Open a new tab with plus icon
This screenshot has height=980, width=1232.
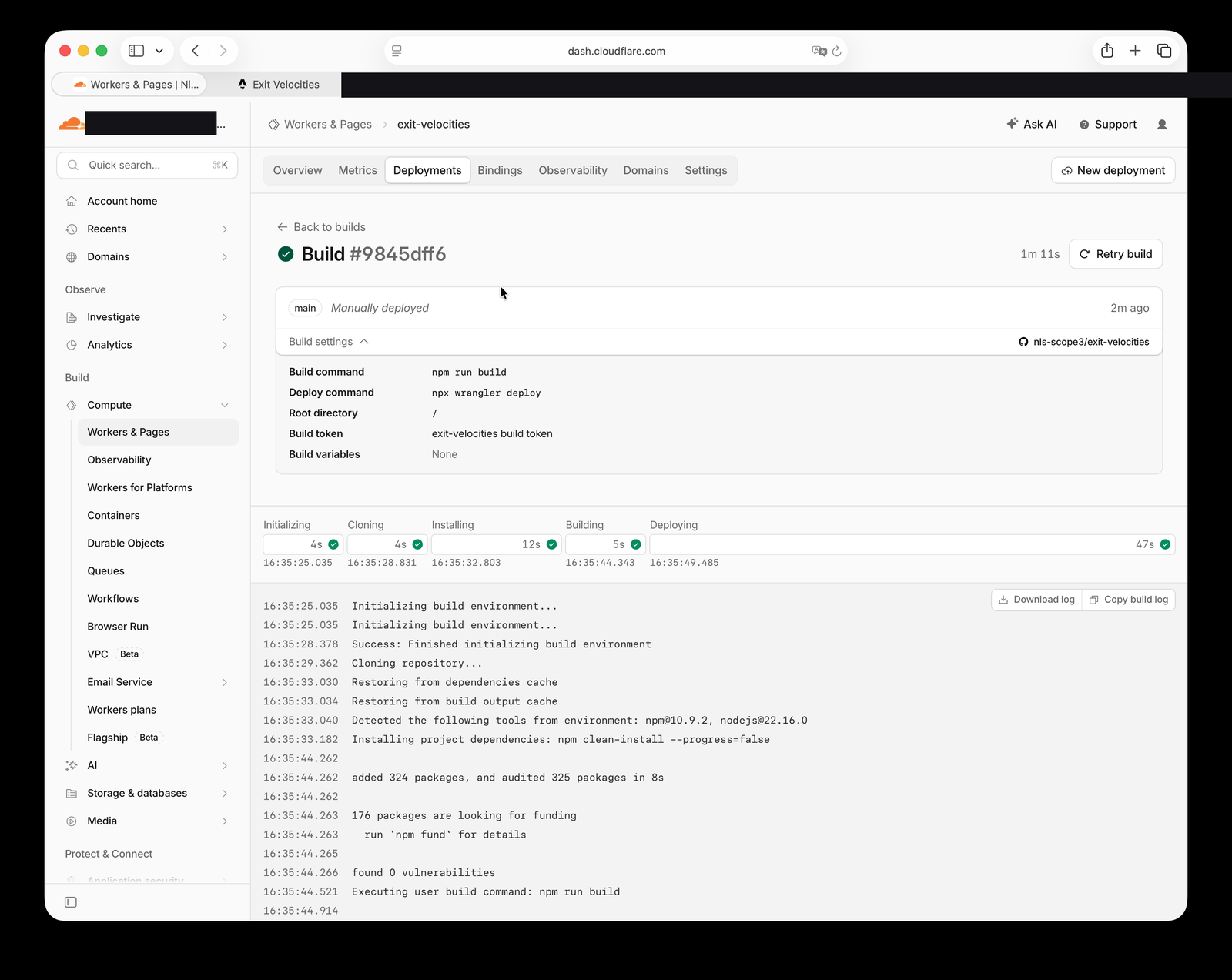click(1135, 51)
